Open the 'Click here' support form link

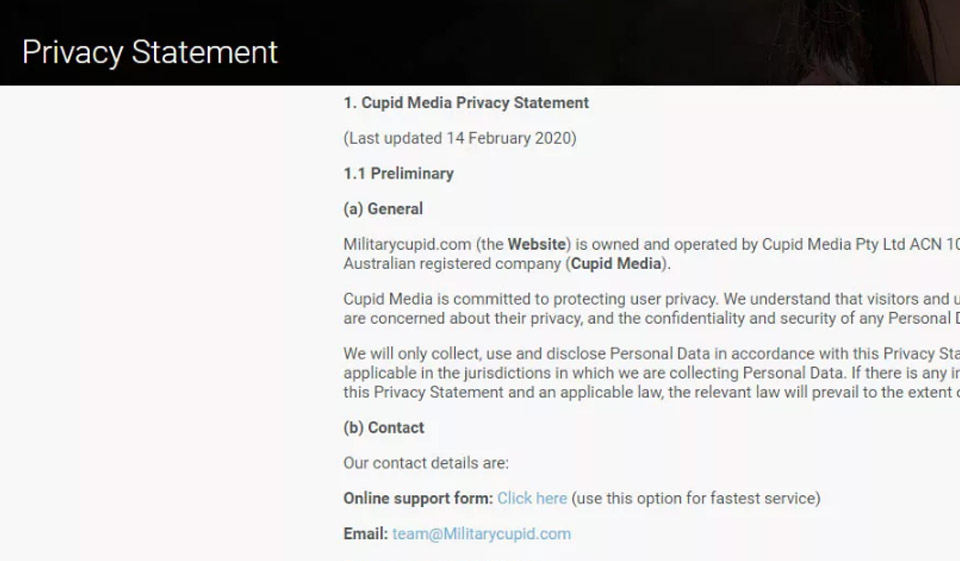[532, 498]
